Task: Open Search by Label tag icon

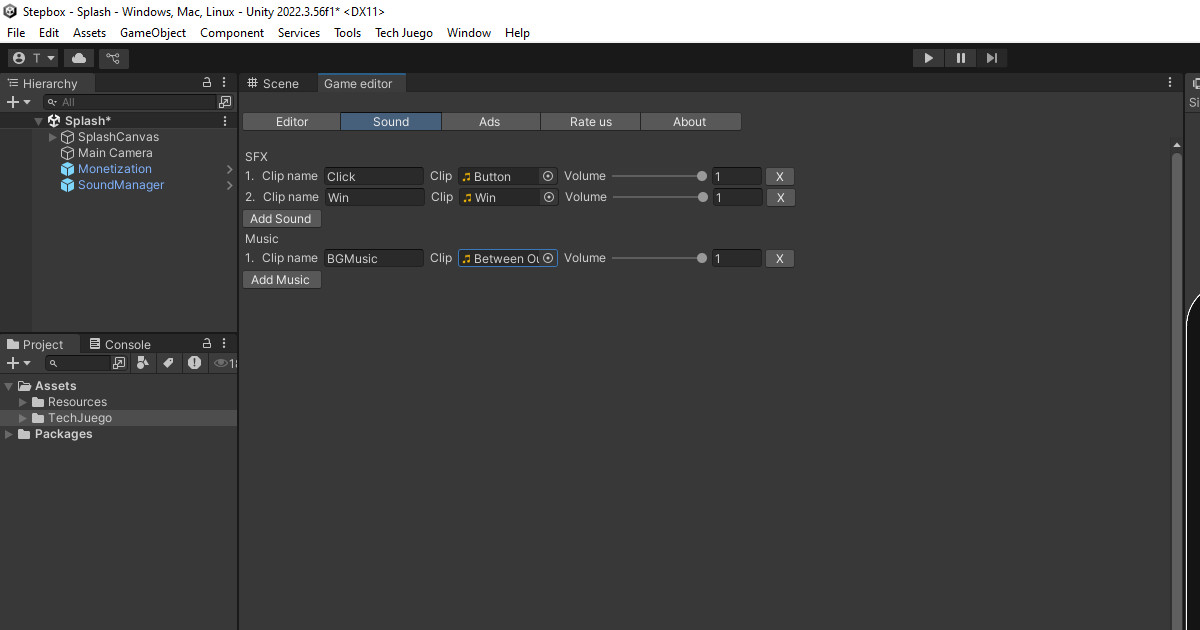Action: (168, 363)
